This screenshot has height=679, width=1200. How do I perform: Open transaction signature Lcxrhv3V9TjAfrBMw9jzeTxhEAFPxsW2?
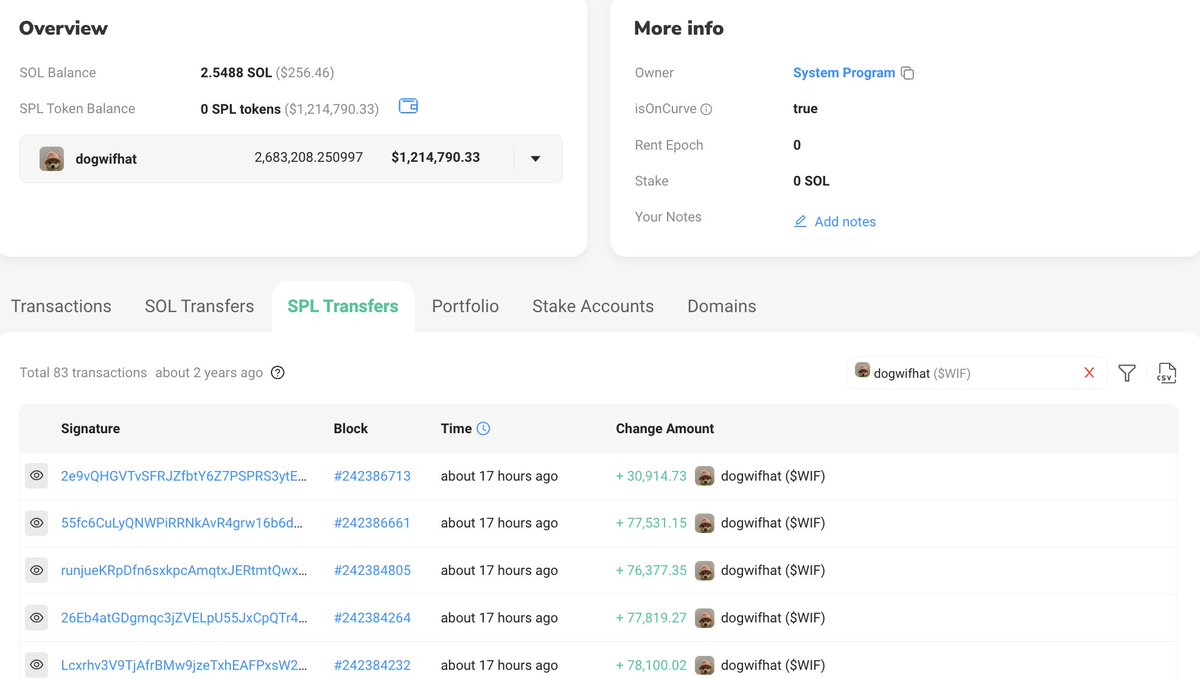click(x=184, y=665)
